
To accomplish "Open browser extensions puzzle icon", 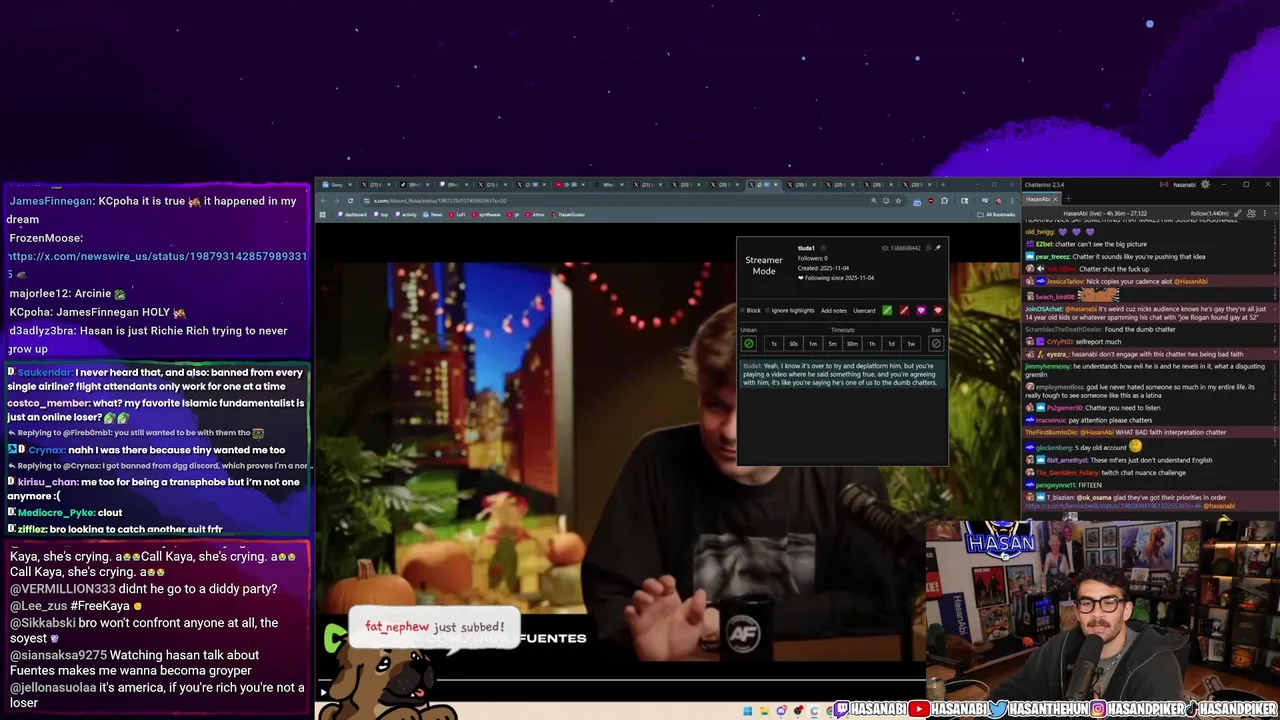I will click(x=945, y=201).
